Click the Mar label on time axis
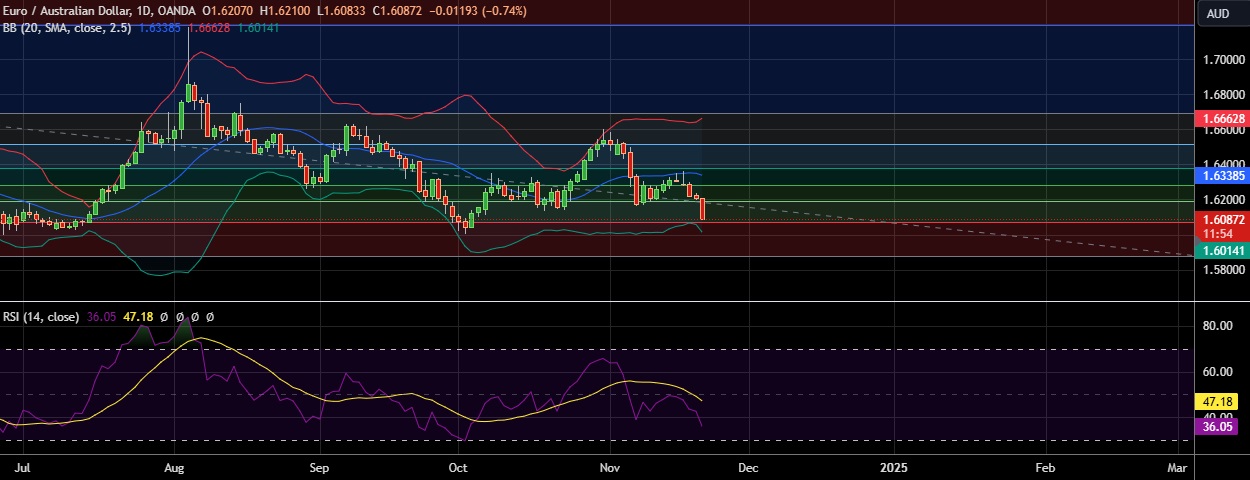Viewport: 1250px width, 480px height. [x=1178, y=467]
